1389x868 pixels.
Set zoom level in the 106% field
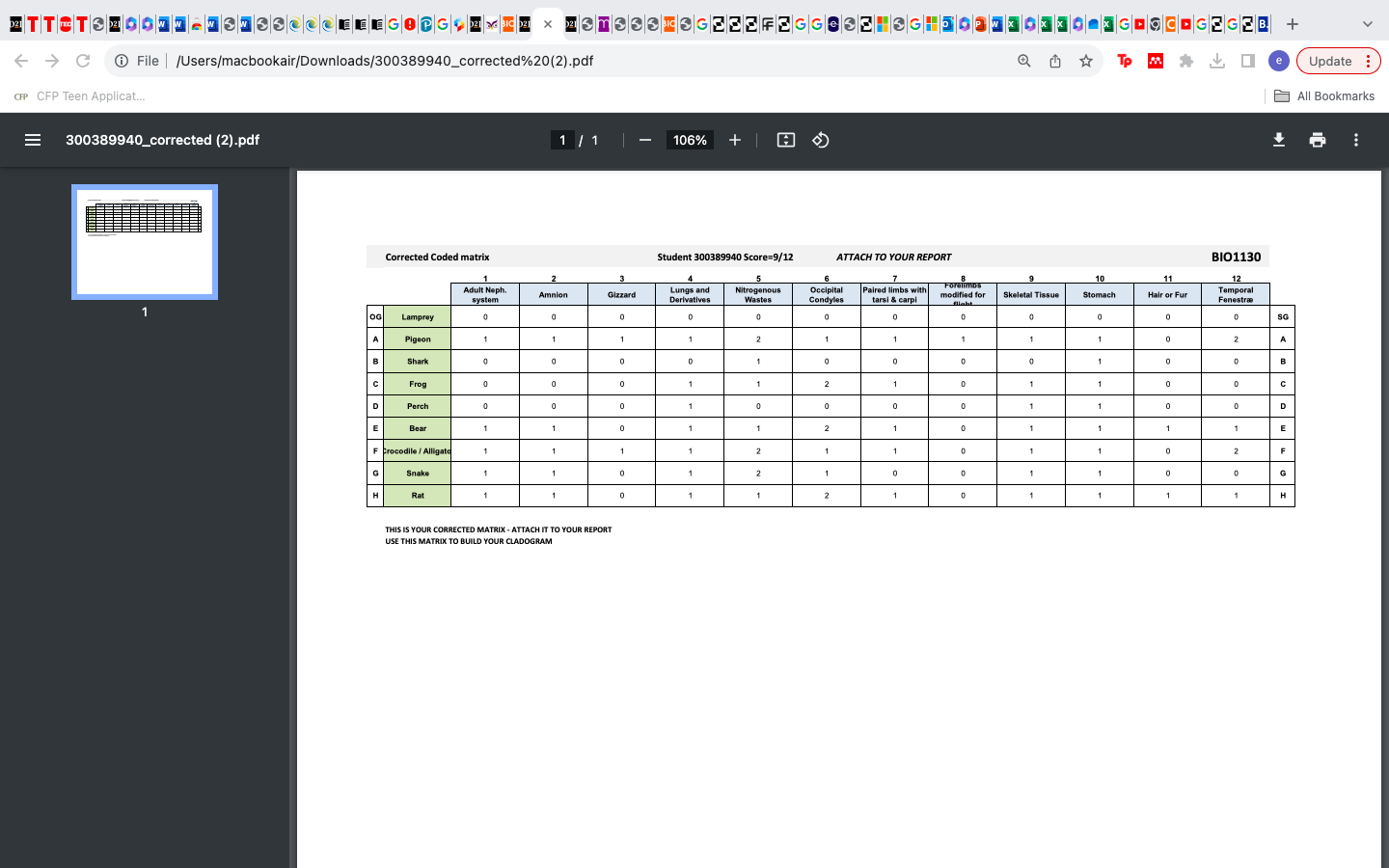[690, 140]
